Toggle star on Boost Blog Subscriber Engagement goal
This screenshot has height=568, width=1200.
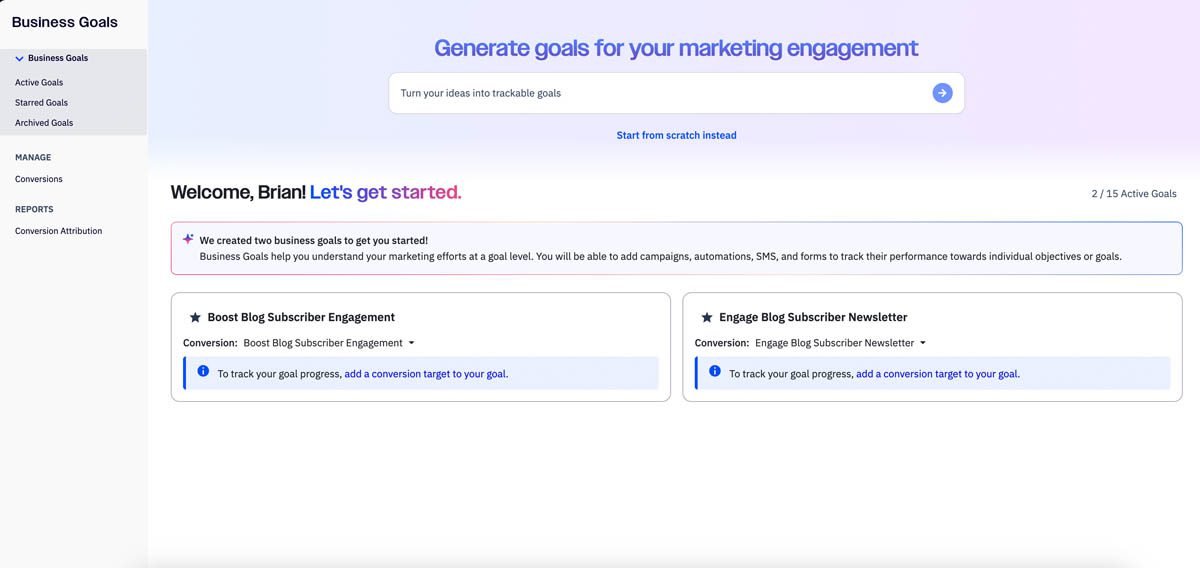coord(195,318)
